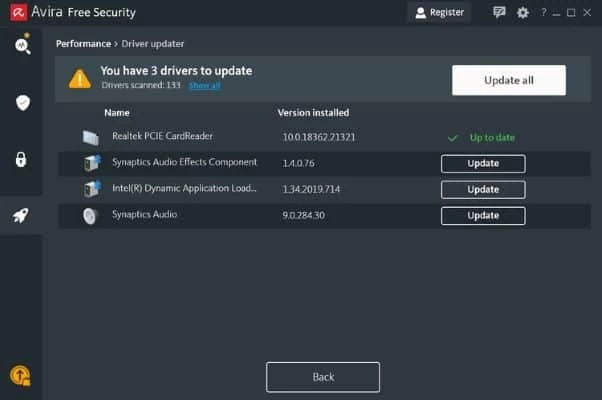Select the Synaptics Audio Effects Component name

[x=184, y=162]
